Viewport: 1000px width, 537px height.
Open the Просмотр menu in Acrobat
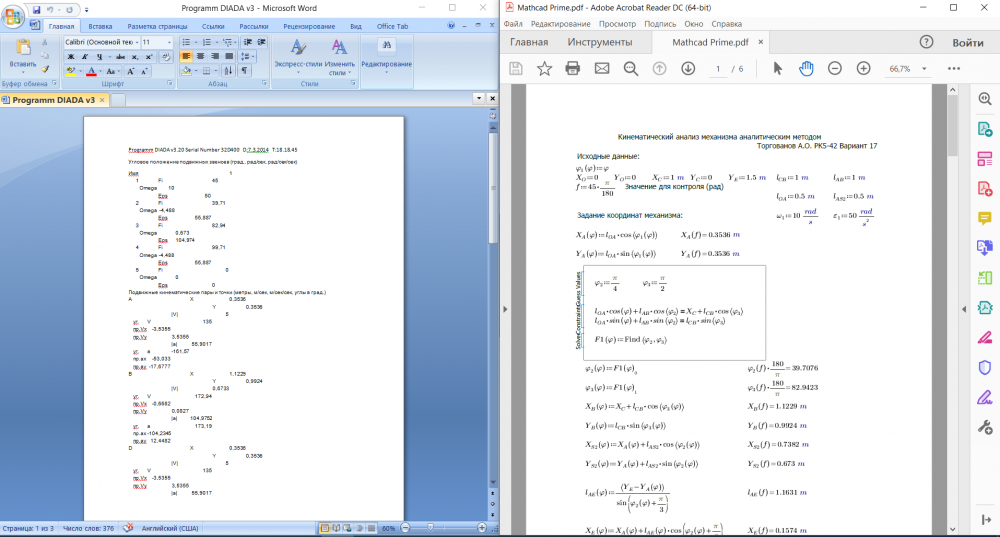tap(617, 24)
